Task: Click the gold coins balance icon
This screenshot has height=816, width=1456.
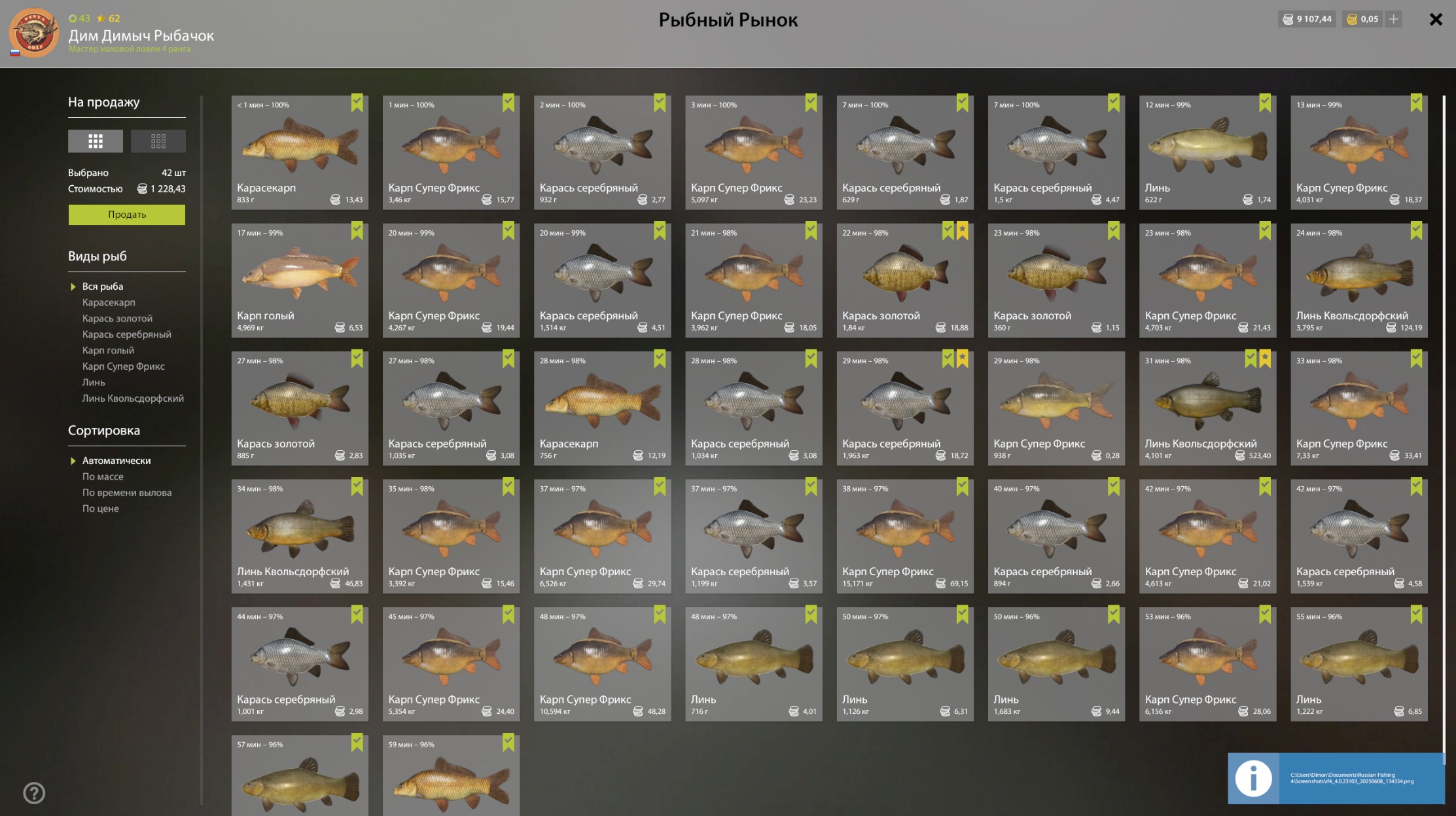Action: (x=1352, y=19)
